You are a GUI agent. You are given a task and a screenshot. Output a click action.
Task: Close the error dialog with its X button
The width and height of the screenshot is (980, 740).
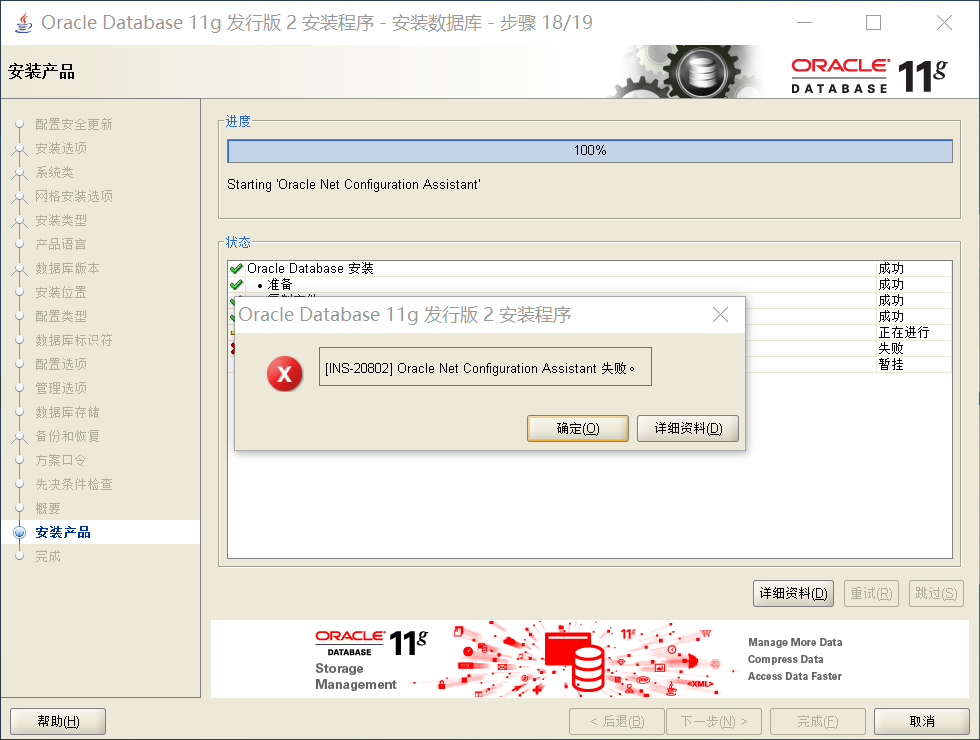coord(721,314)
